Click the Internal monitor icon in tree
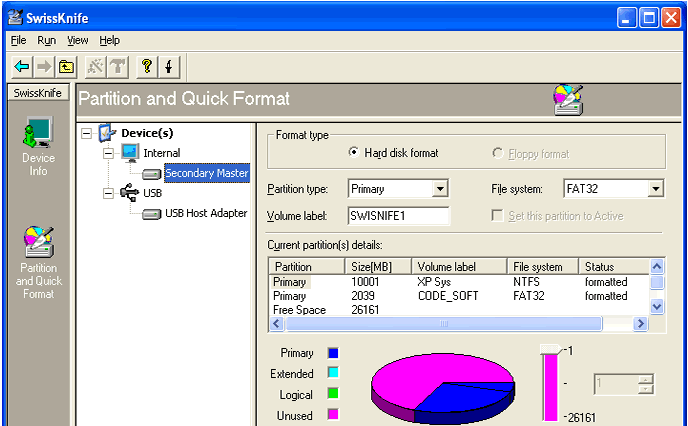Viewport: 688px width, 426px height. (x=130, y=153)
